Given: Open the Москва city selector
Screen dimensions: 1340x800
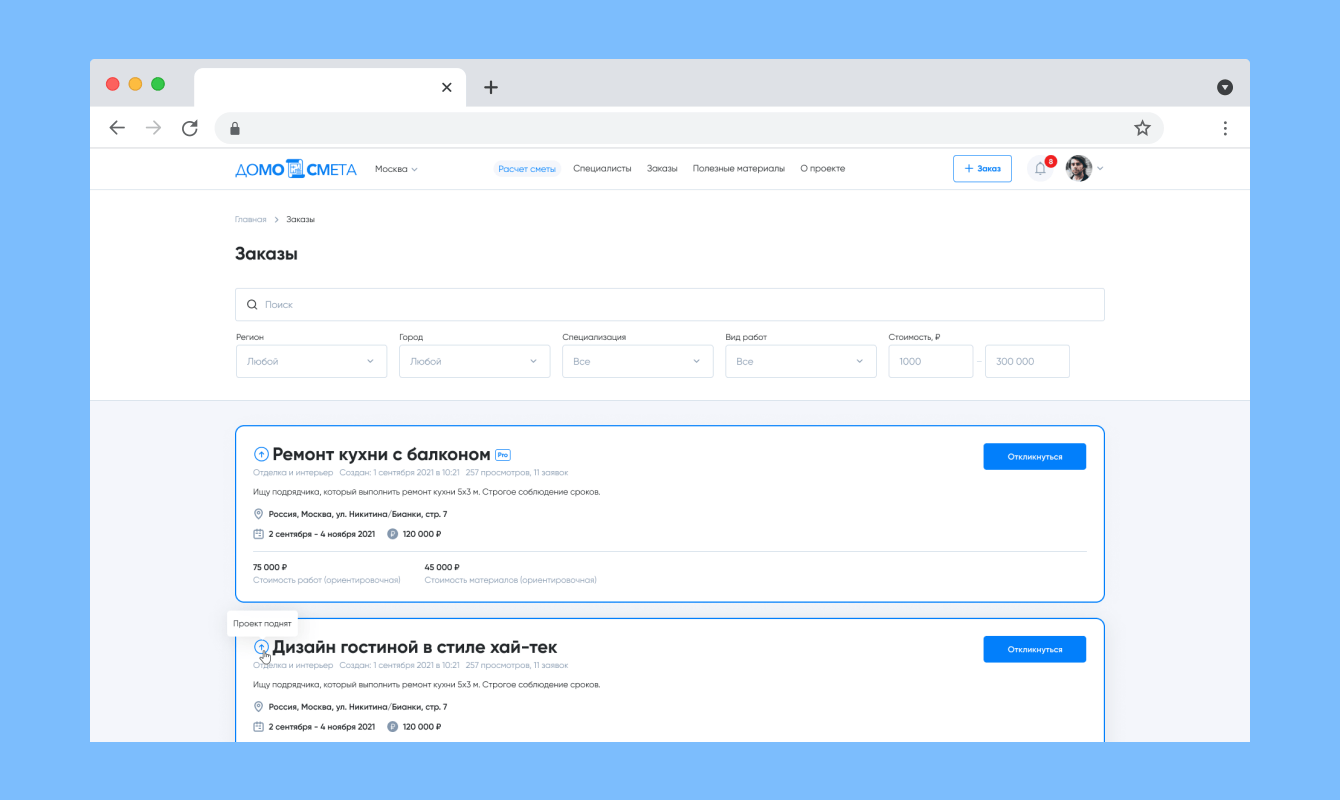Looking at the screenshot, I should 396,169.
